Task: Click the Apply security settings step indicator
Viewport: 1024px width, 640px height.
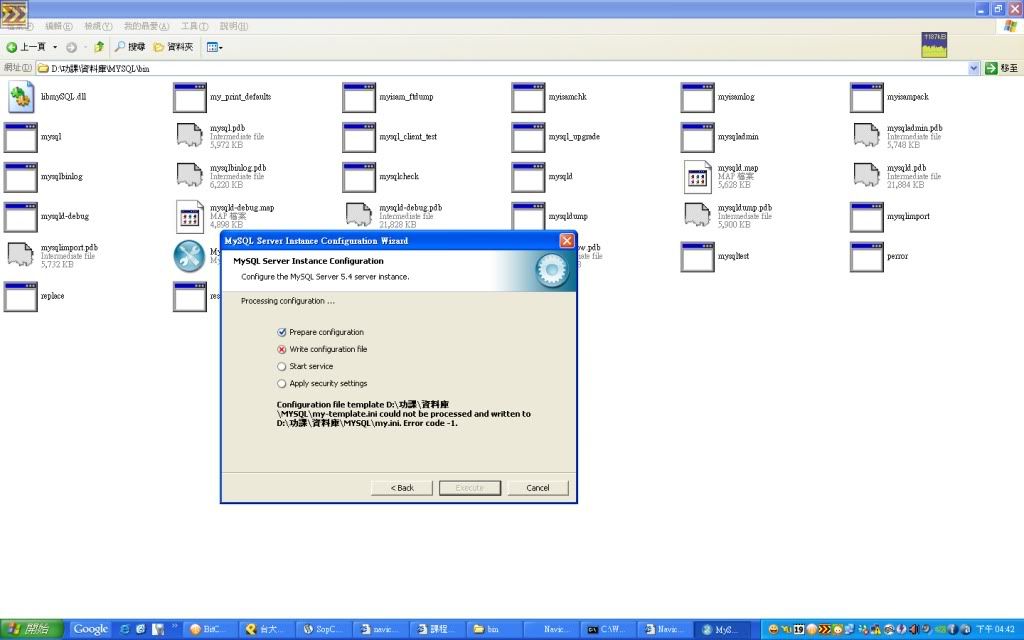Action: pos(282,383)
